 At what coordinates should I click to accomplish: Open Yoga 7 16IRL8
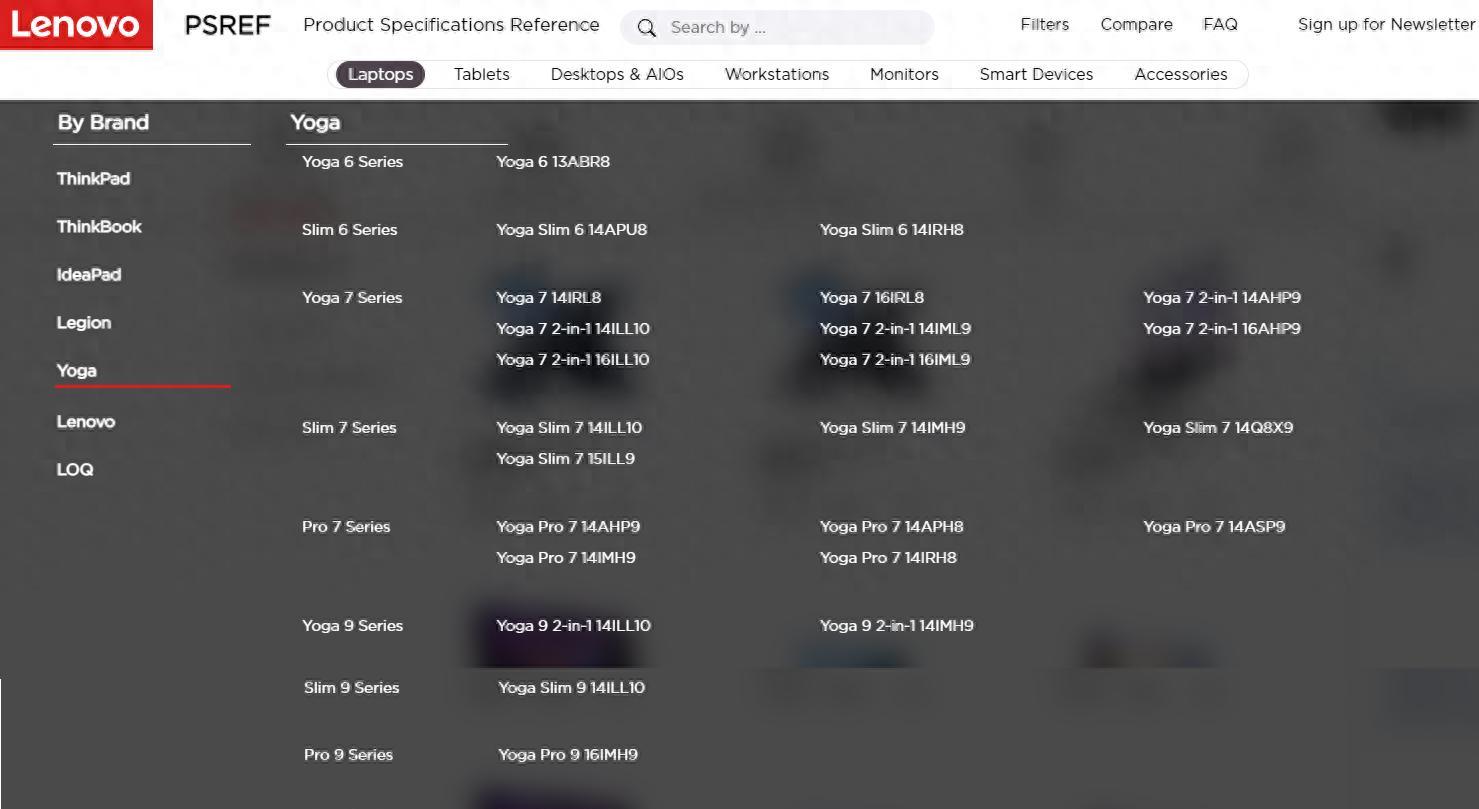[x=872, y=297]
